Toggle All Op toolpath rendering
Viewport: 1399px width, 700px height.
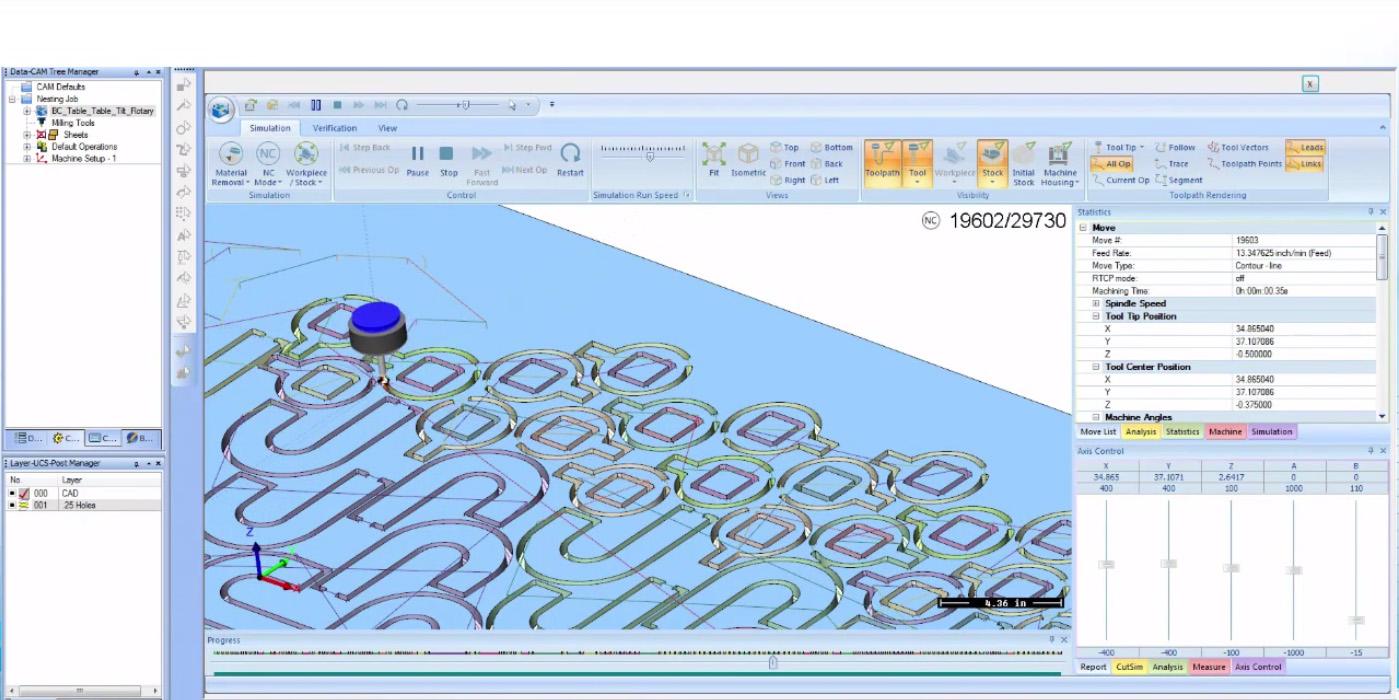[1111, 164]
